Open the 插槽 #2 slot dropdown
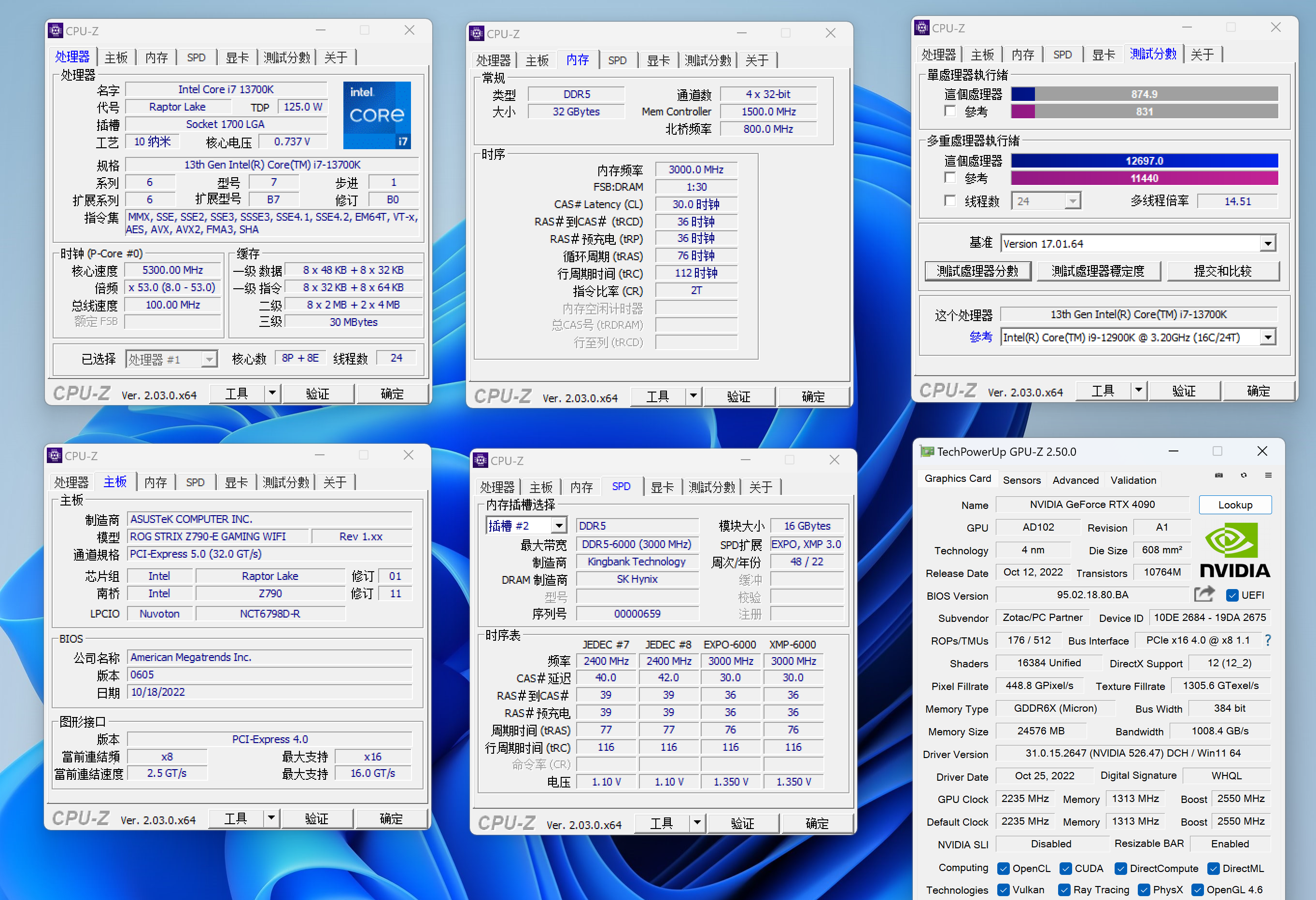 pos(559,525)
